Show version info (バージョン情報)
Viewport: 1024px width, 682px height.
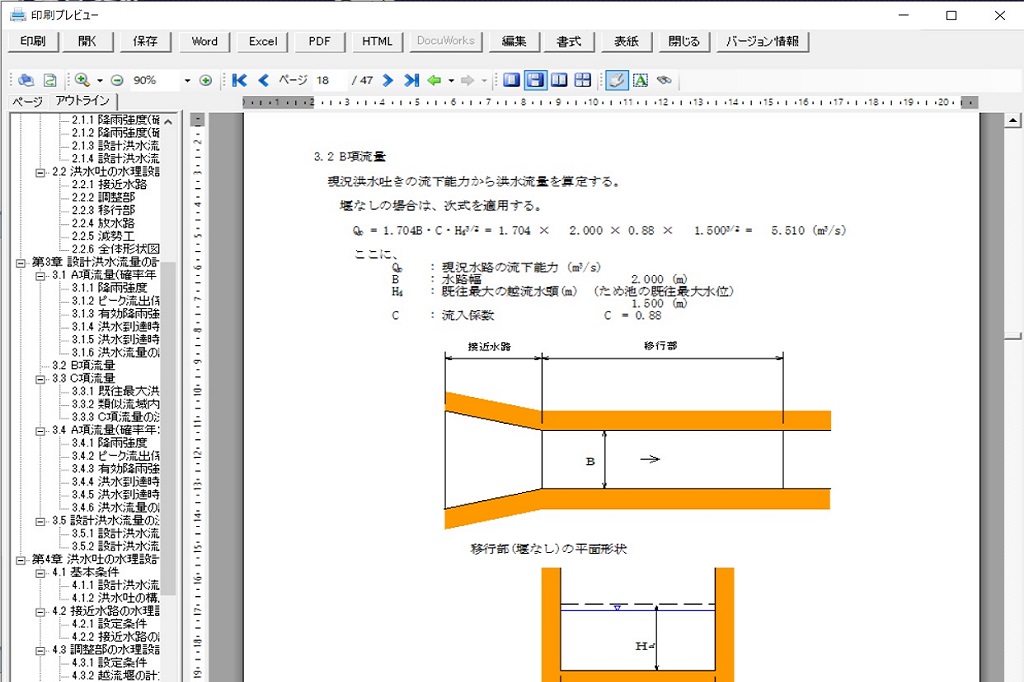(762, 41)
